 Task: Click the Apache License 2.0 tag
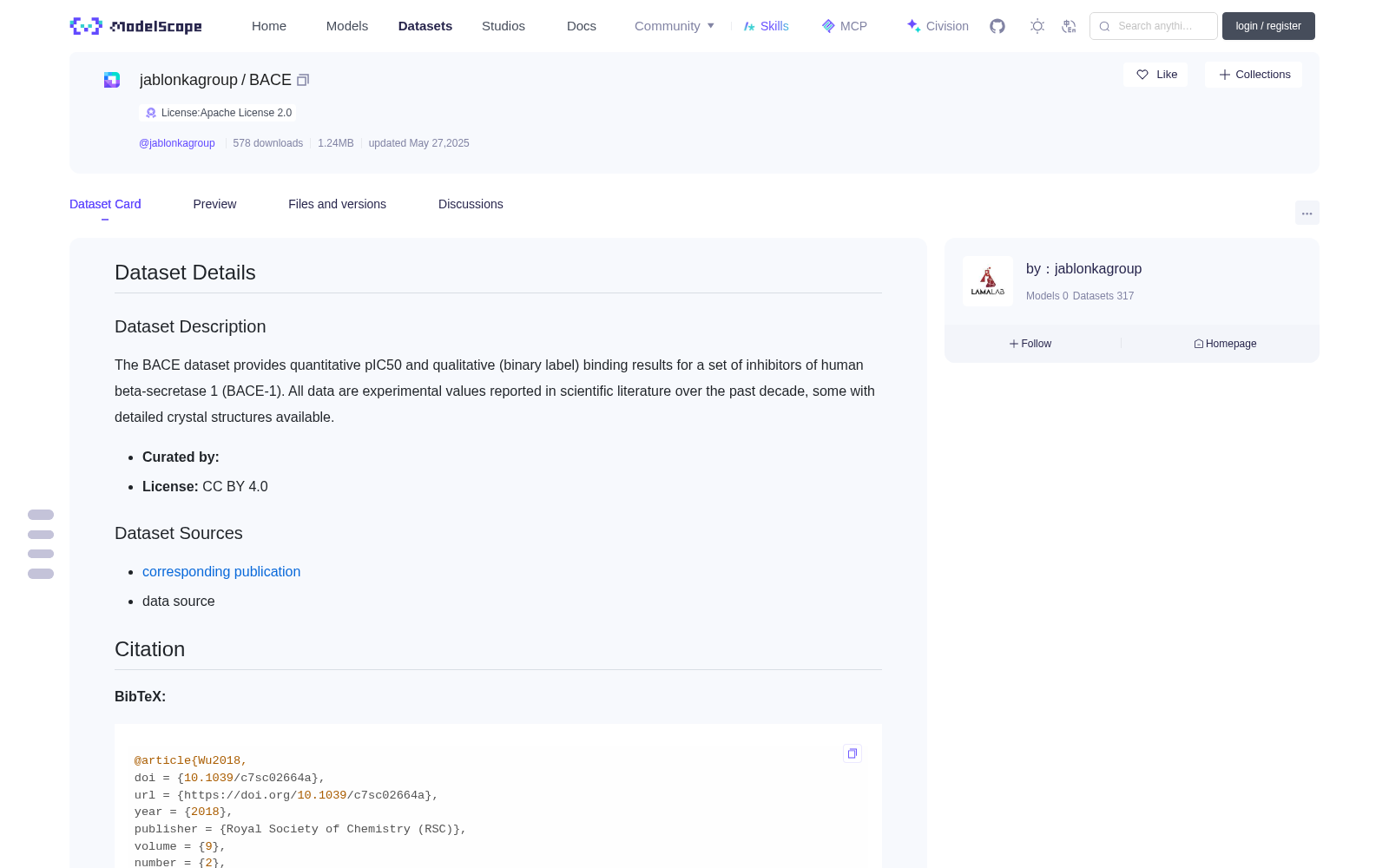tap(218, 113)
